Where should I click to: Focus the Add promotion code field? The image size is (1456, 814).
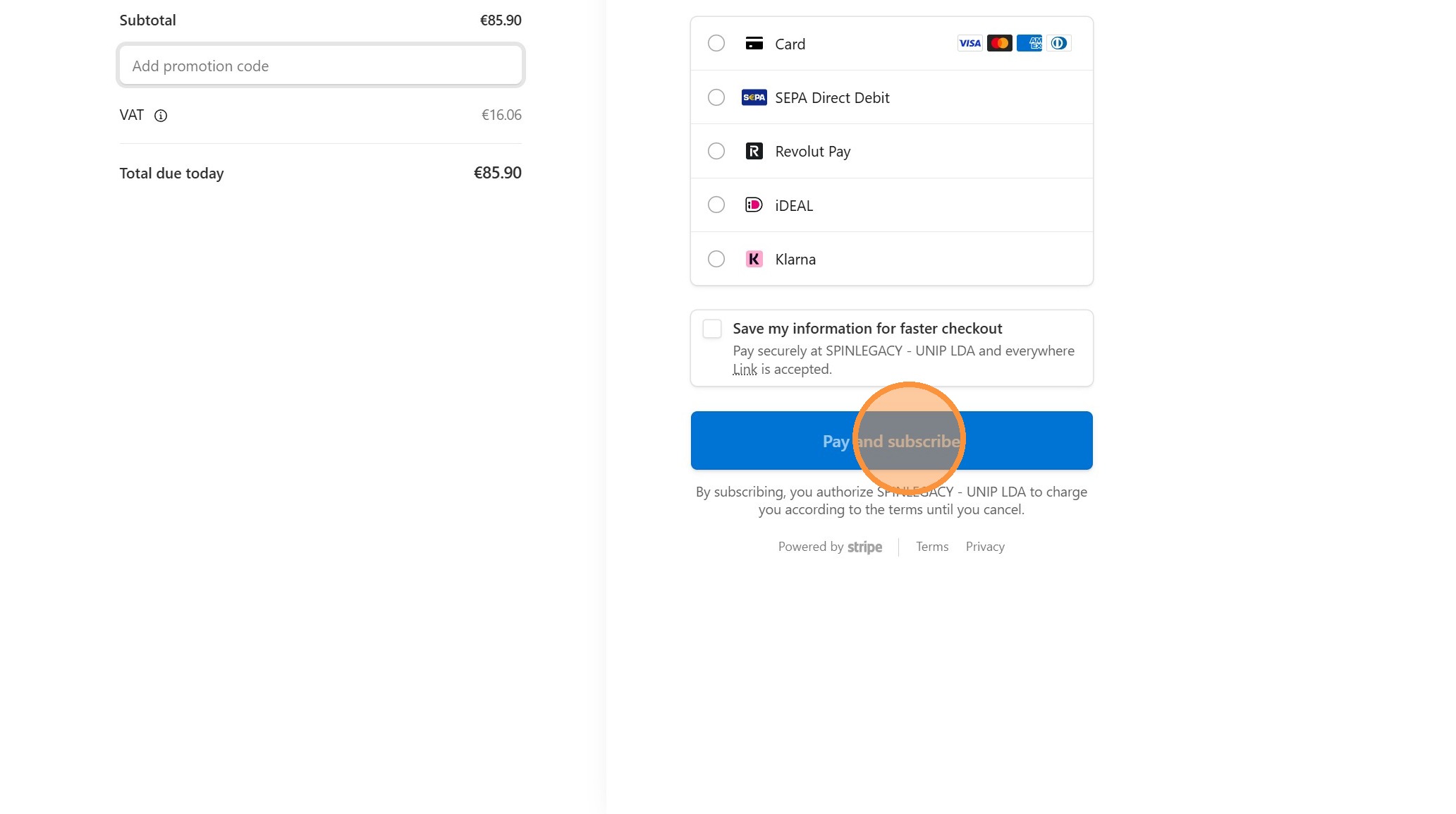point(321,66)
